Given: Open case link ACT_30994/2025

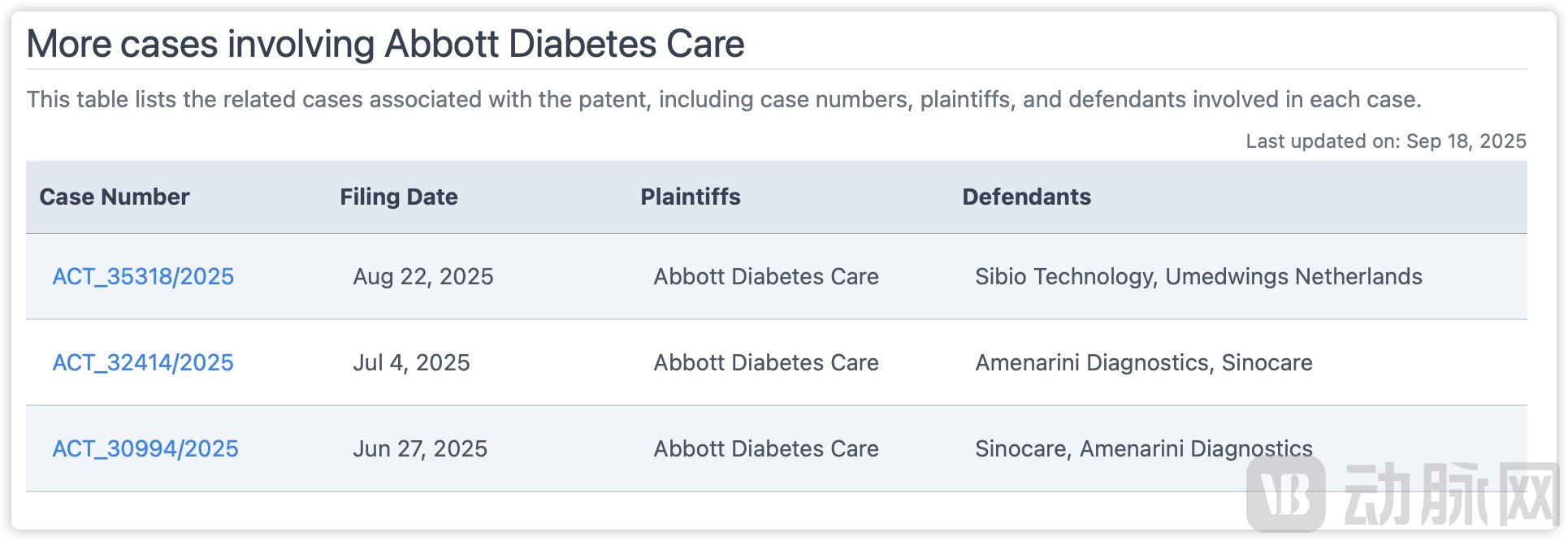Looking at the screenshot, I should 145,449.
